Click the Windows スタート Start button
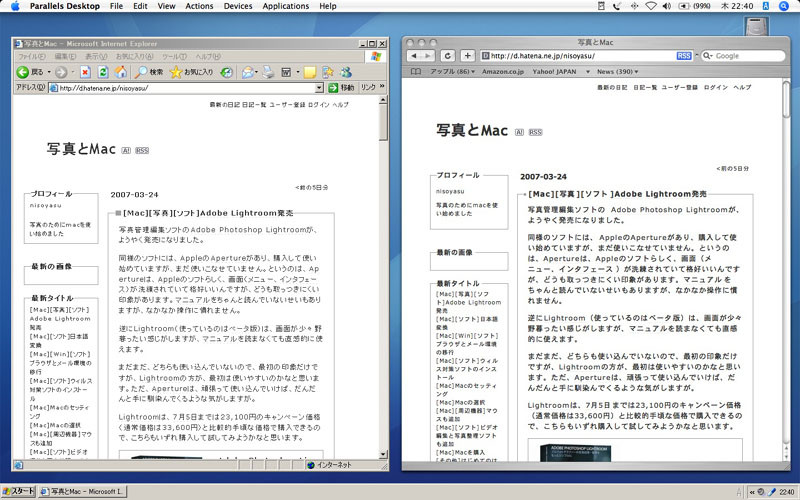The image size is (800, 500). point(18,492)
